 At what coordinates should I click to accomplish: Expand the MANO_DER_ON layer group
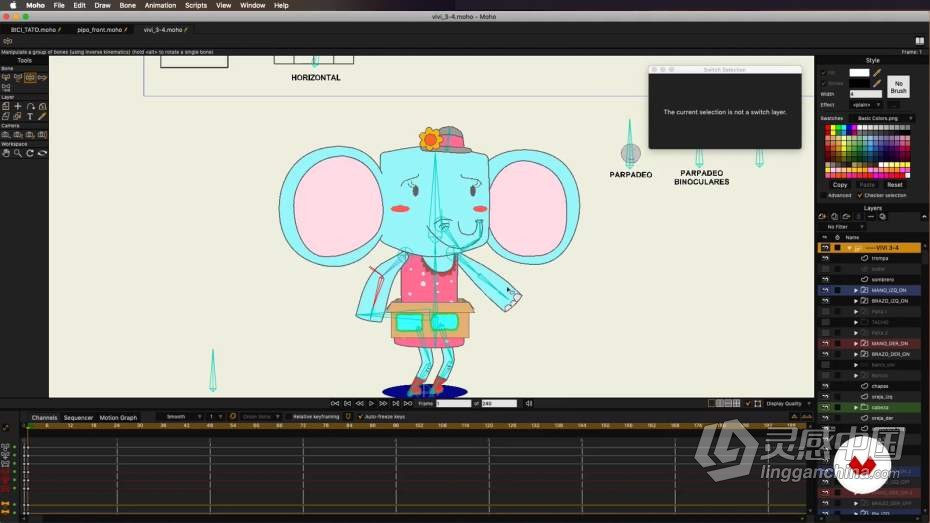pos(856,343)
